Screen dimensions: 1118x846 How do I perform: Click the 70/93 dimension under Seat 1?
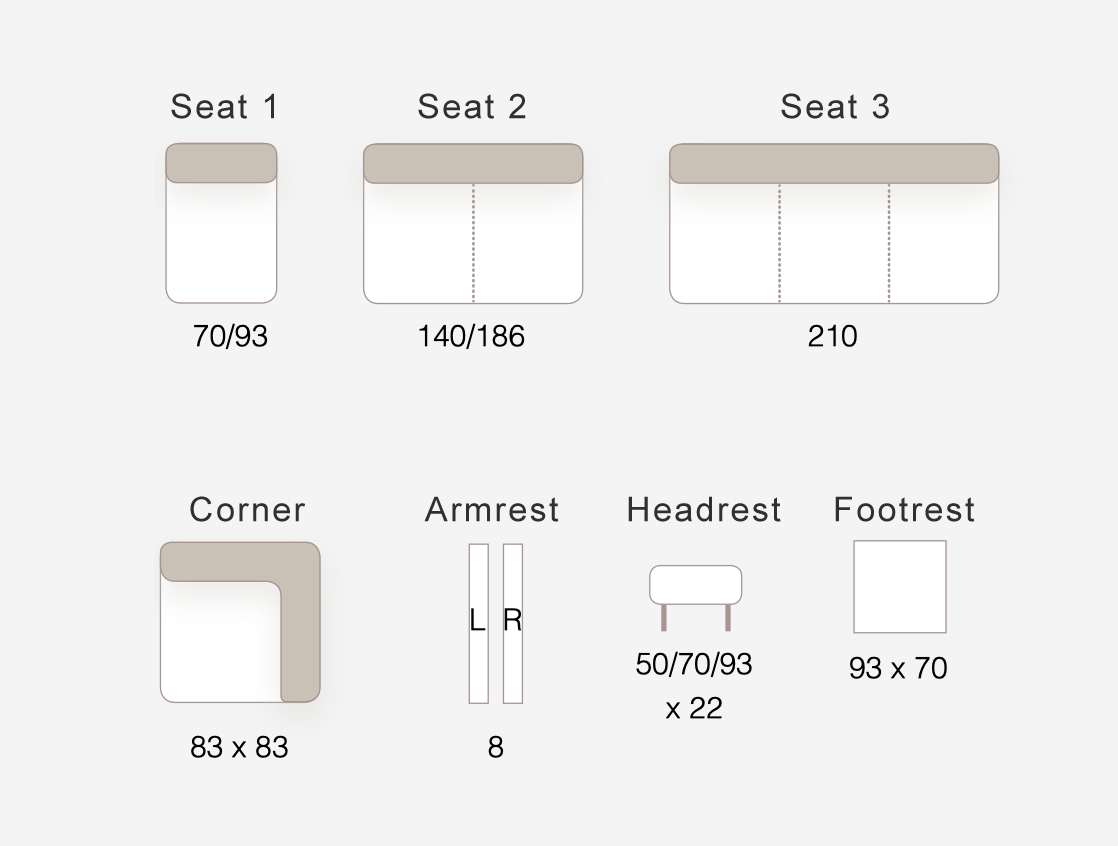pyautogui.click(x=231, y=336)
